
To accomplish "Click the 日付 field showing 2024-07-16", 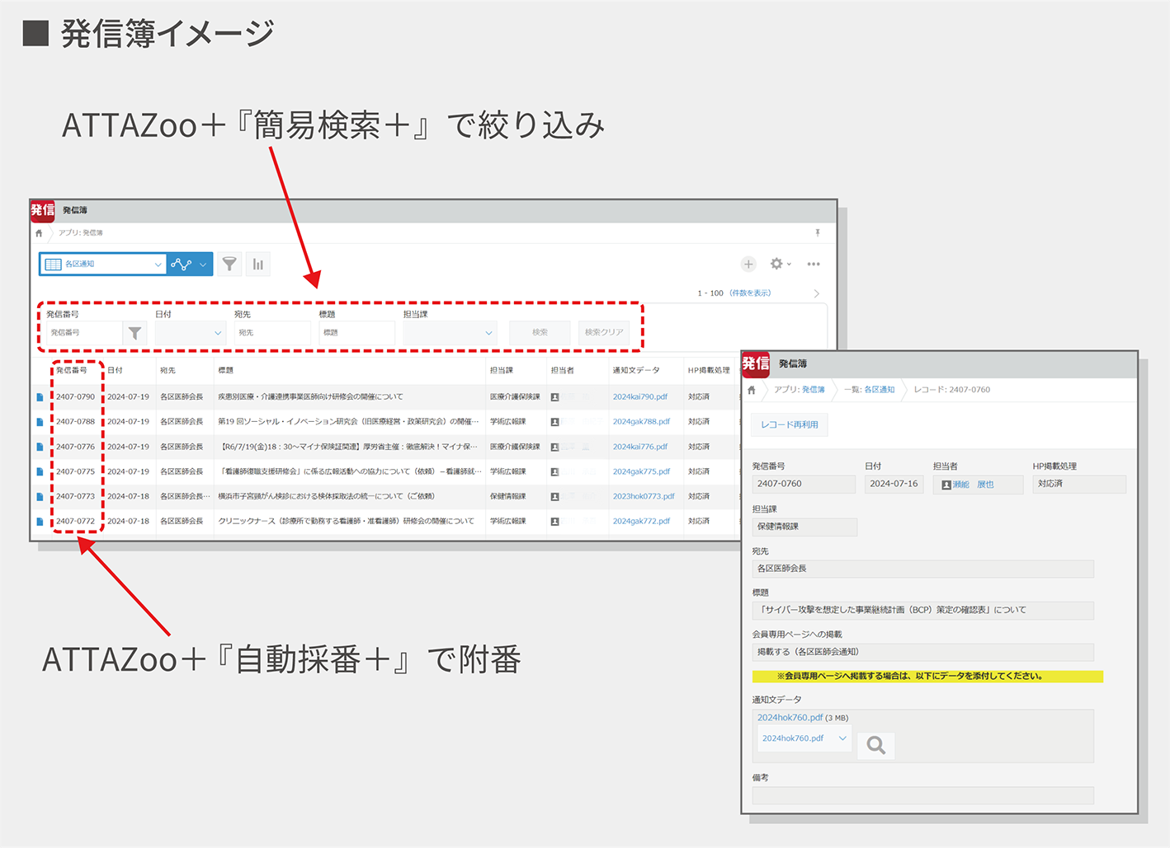I will 894,484.
